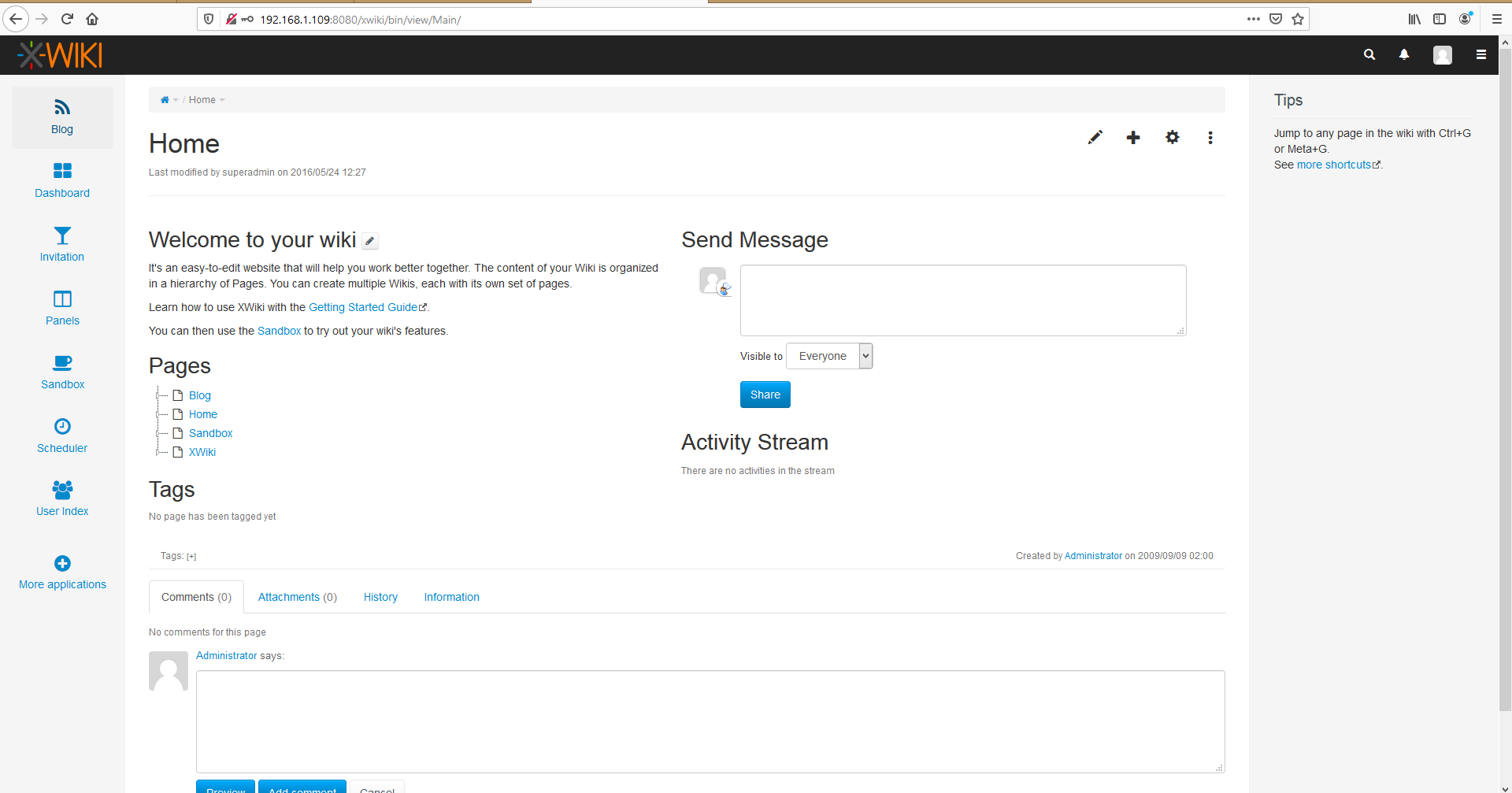Open the hamburger drawer menu
This screenshot has width=1512, height=793.
(1480, 54)
